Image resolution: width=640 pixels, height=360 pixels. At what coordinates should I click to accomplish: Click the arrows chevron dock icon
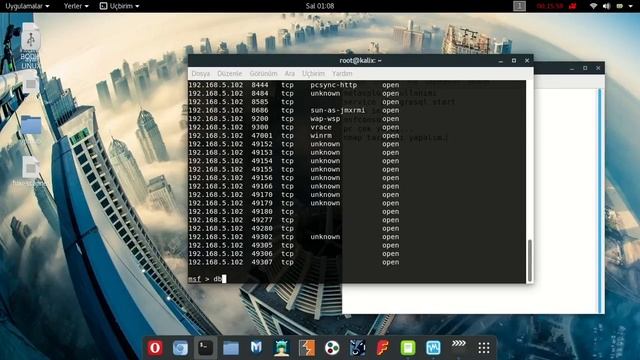pyautogui.click(x=458, y=344)
